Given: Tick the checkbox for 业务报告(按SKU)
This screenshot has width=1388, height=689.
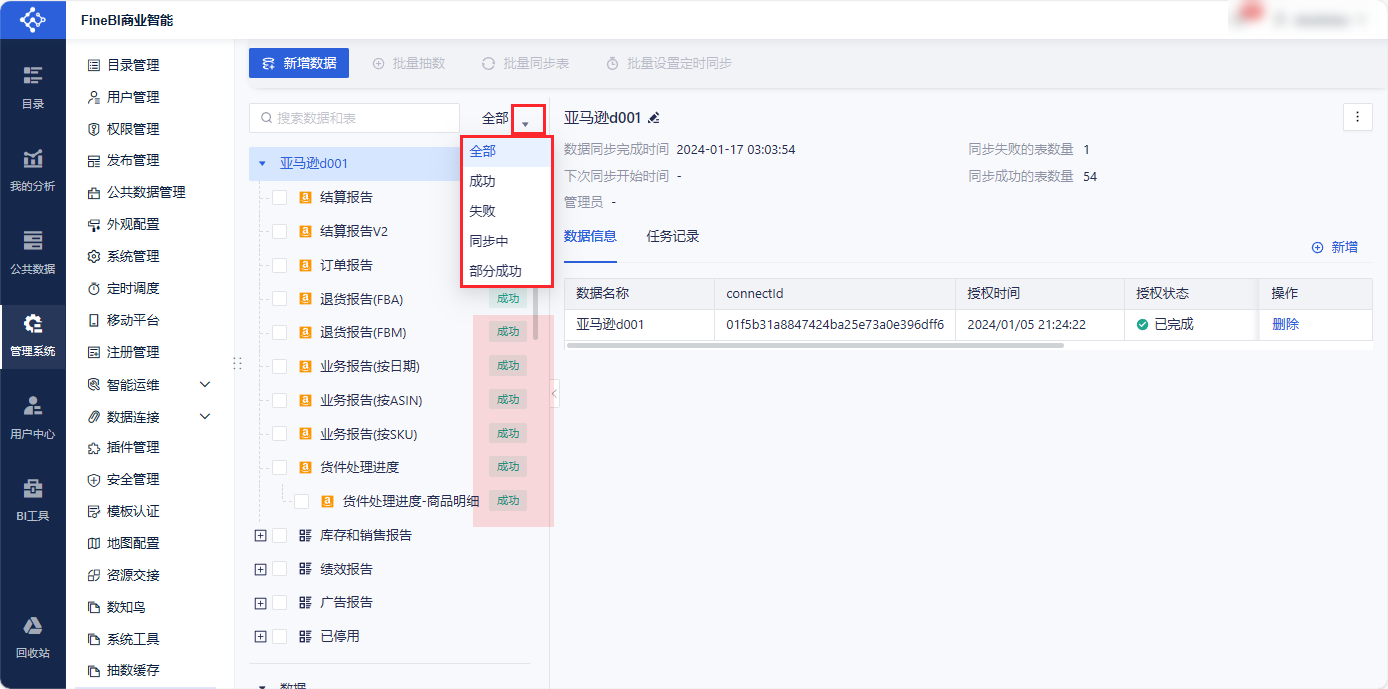Looking at the screenshot, I should click(x=279, y=434).
